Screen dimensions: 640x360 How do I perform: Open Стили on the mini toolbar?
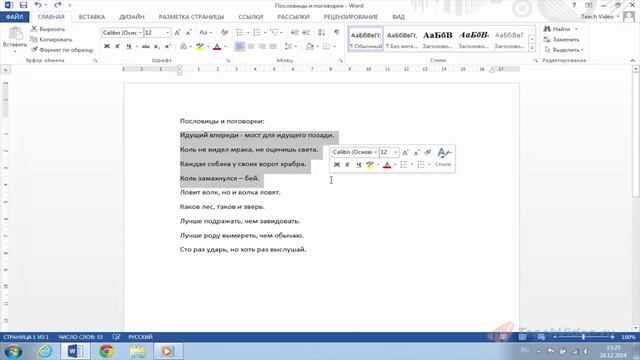pos(443,158)
